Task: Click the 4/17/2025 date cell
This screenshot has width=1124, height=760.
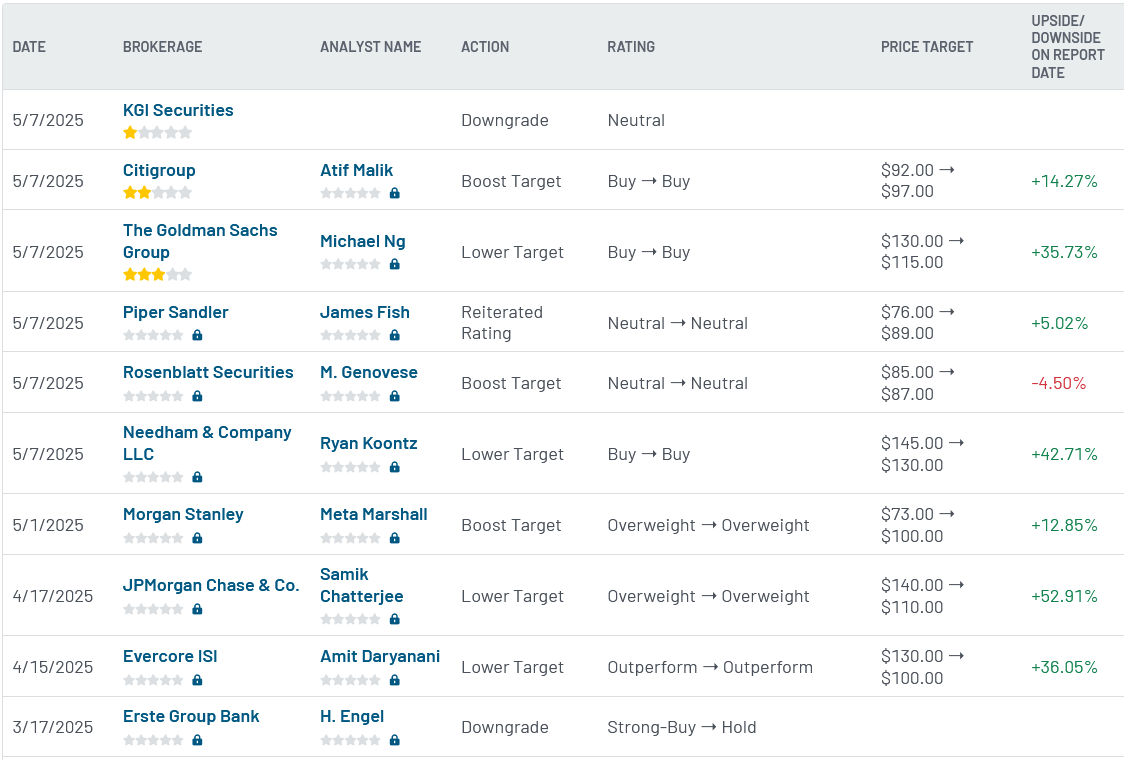Action: pos(53,597)
